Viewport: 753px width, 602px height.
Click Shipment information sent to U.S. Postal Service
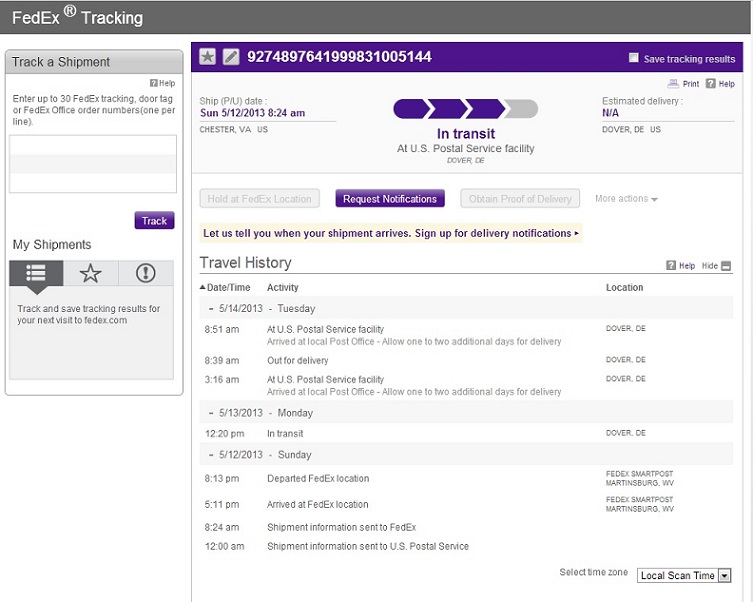point(368,546)
